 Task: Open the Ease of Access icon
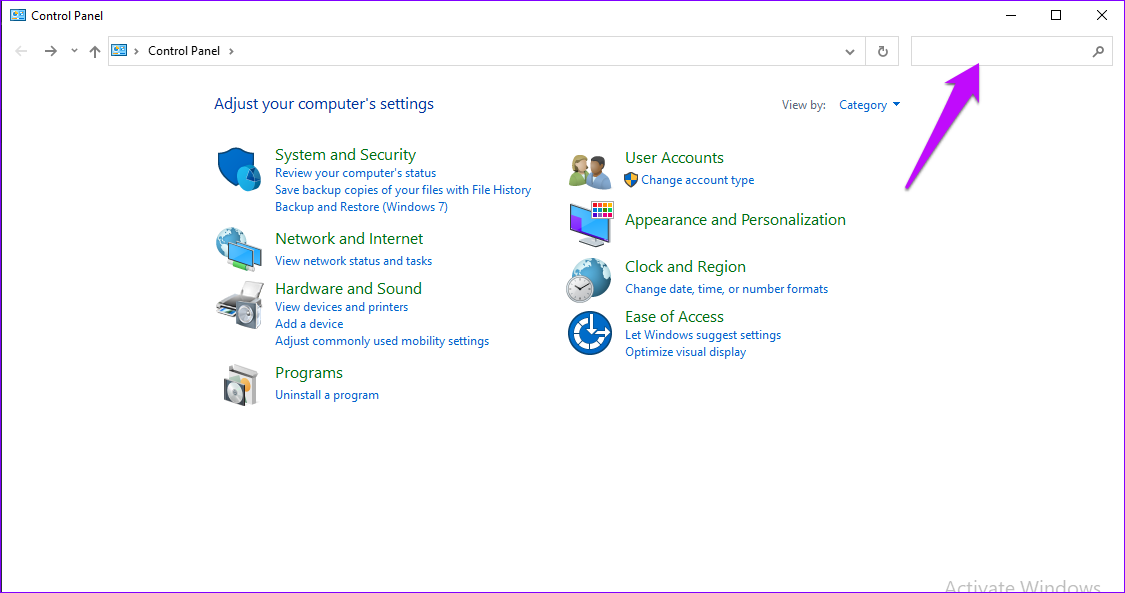click(x=590, y=333)
